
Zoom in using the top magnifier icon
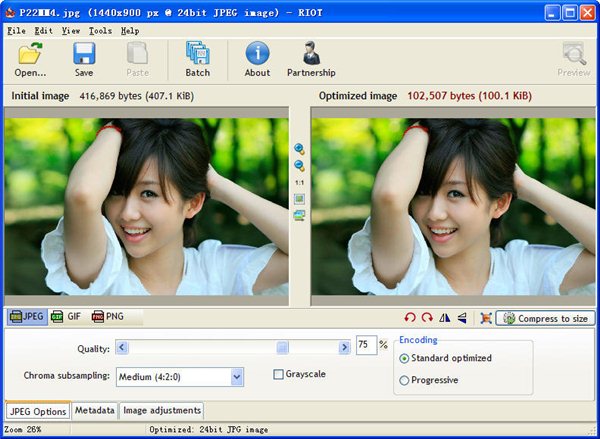click(299, 149)
